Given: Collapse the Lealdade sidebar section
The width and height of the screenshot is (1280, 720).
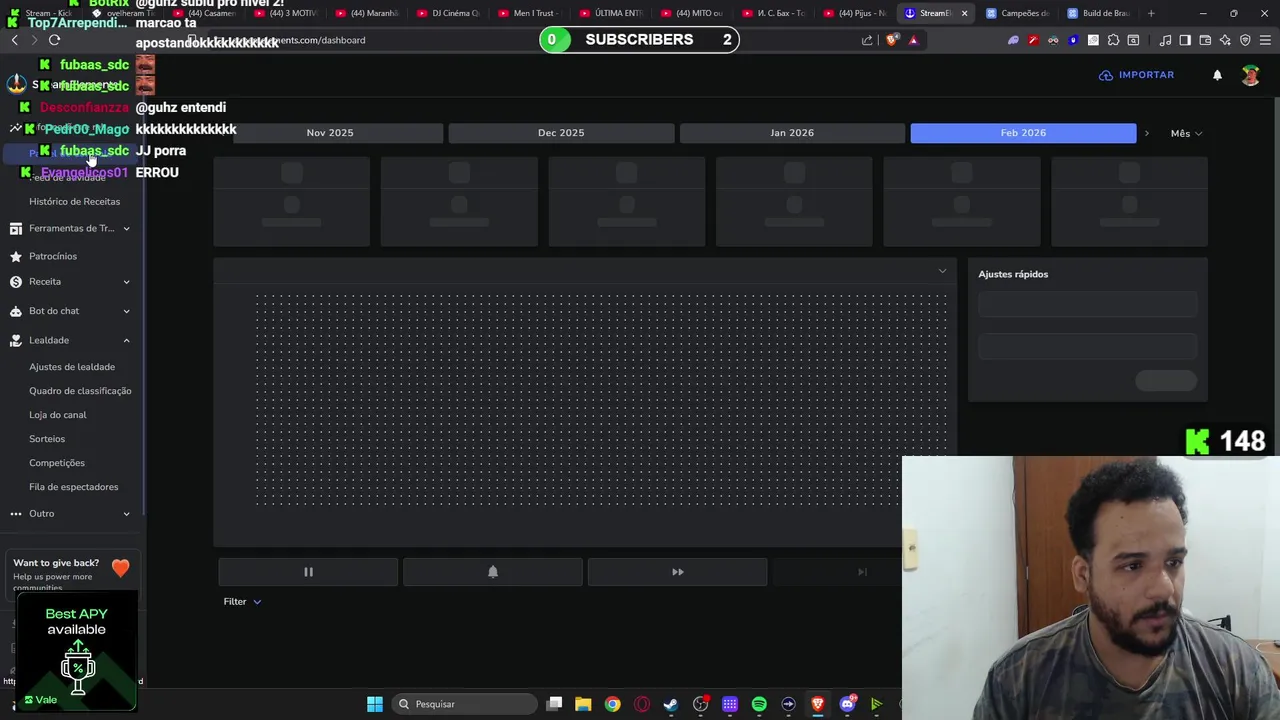Looking at the screenshot, I should [x=70, y=340].
